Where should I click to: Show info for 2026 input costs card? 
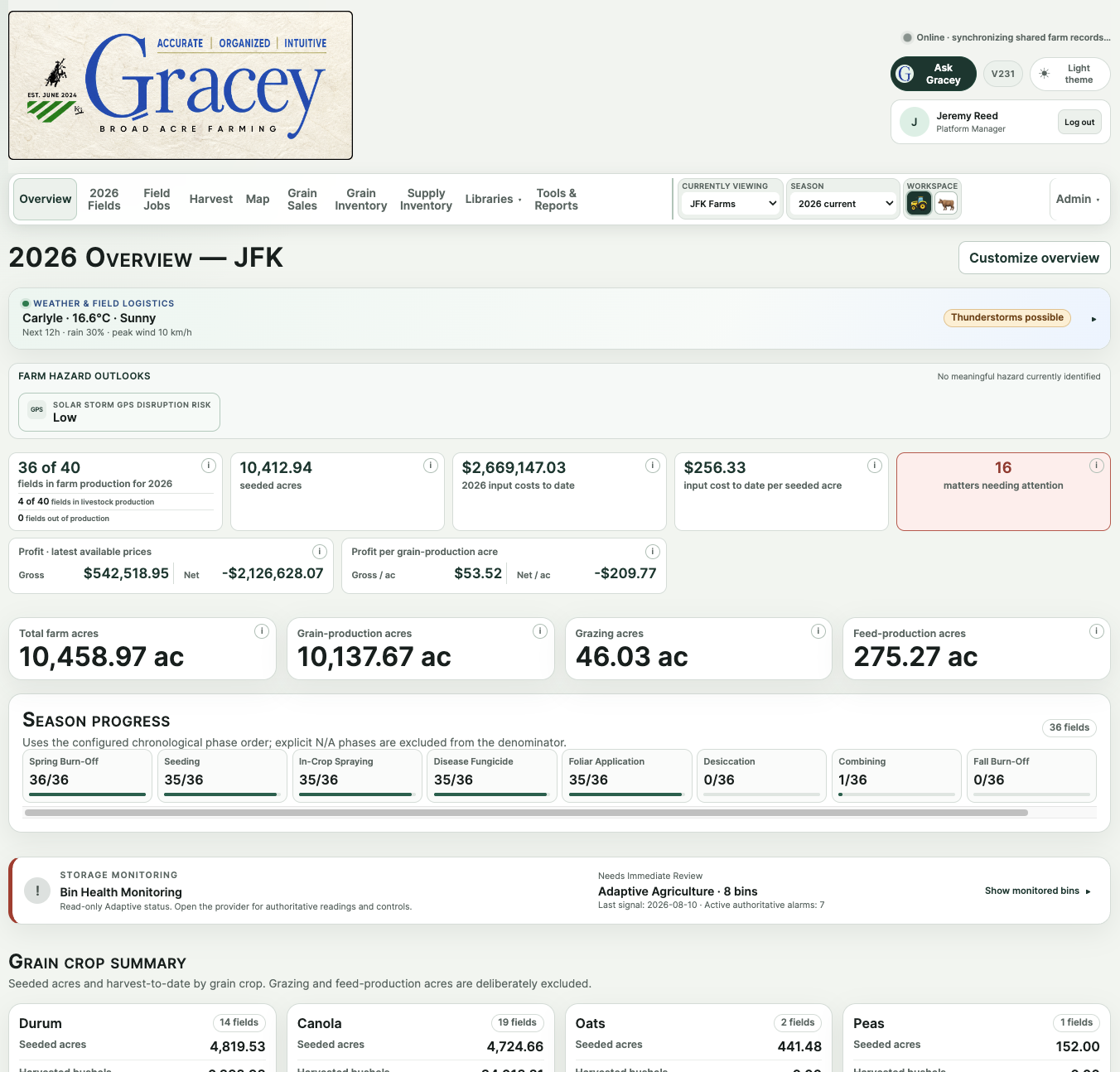653,466
